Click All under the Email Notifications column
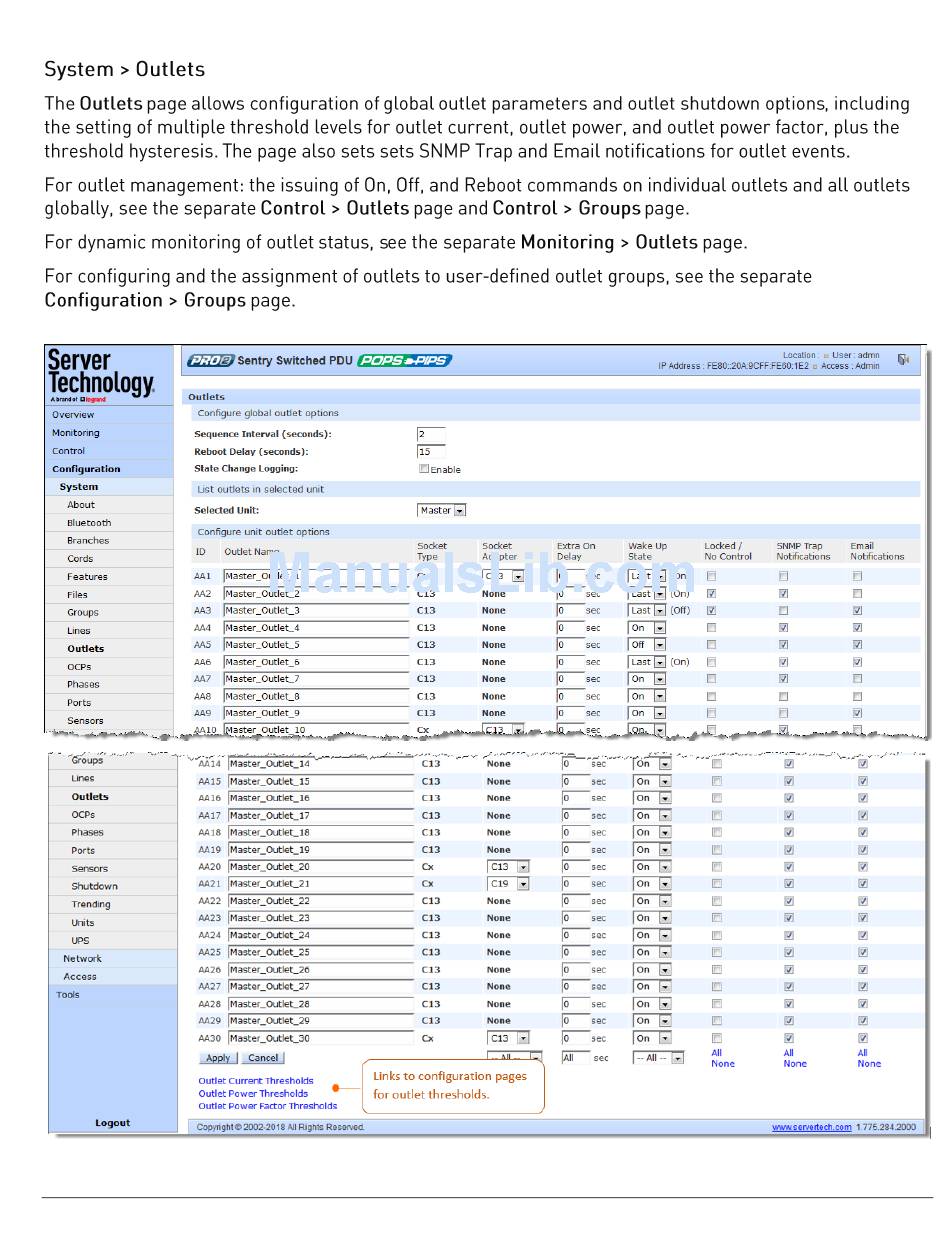This screenshot has width=950, height=1254. pyautogui.click(x=862, y=1053)
